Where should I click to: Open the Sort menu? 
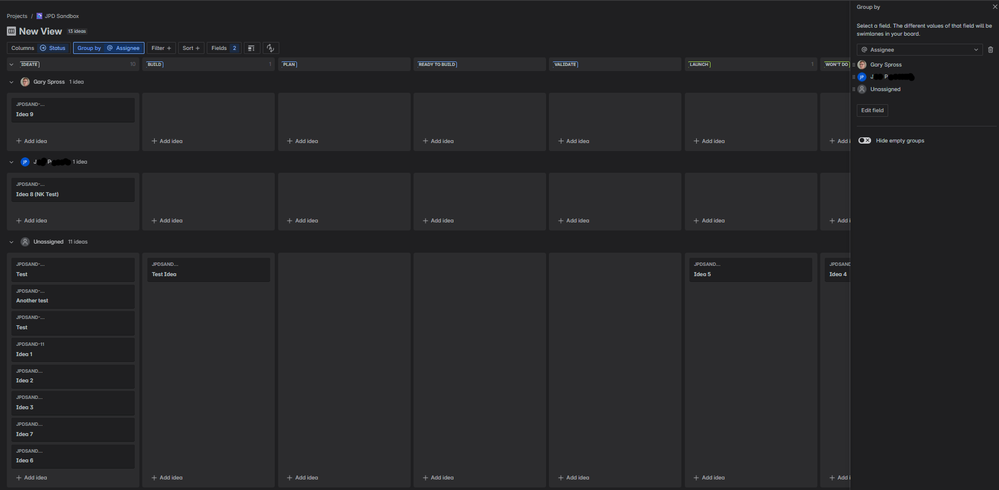(x=191, y=48)
